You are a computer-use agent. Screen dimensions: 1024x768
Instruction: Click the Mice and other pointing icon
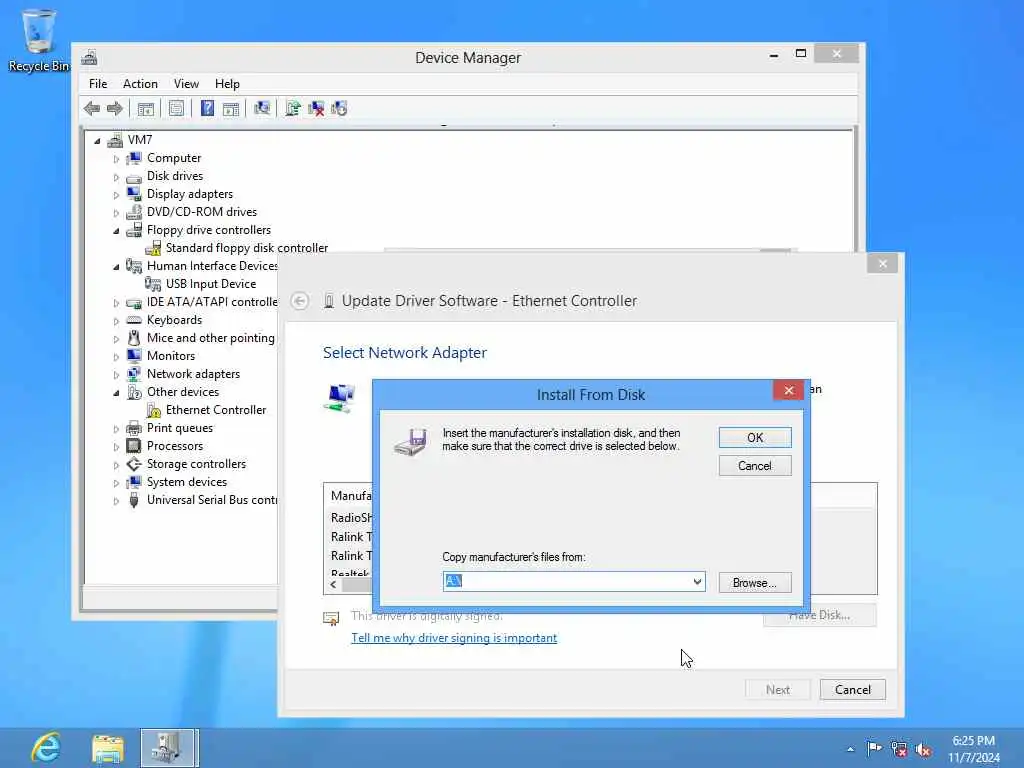[134, 338]
